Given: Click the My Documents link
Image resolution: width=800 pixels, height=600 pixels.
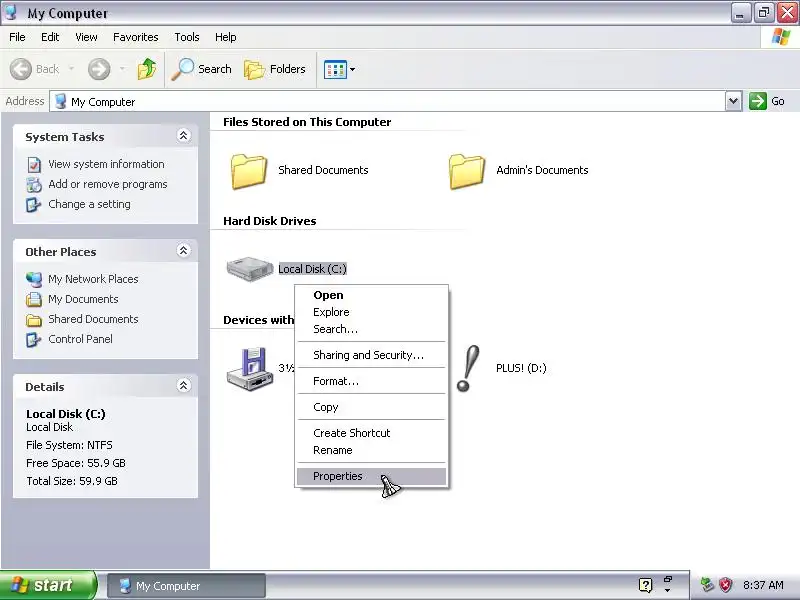Looking at the screenshot, I should [83, 299].
